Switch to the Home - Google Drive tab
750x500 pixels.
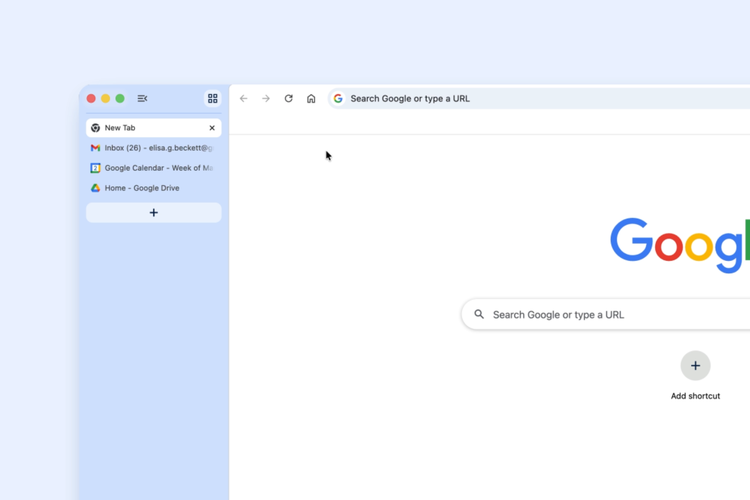[x=154, y=188]
